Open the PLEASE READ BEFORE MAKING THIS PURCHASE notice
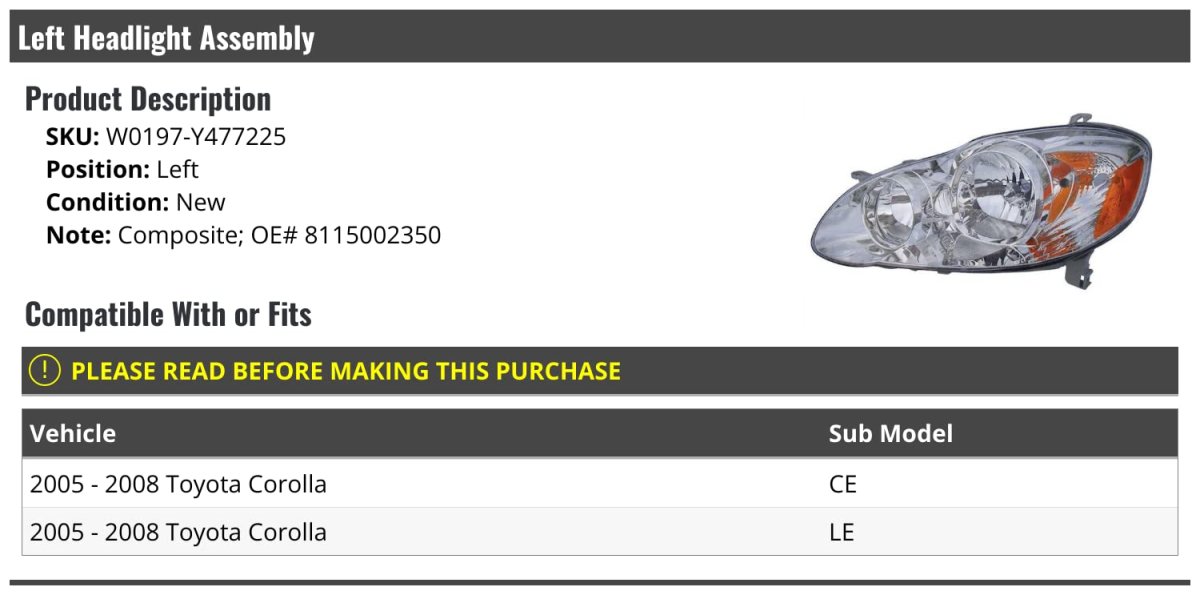Screen dimensions: 1200x595 [346, 371]
